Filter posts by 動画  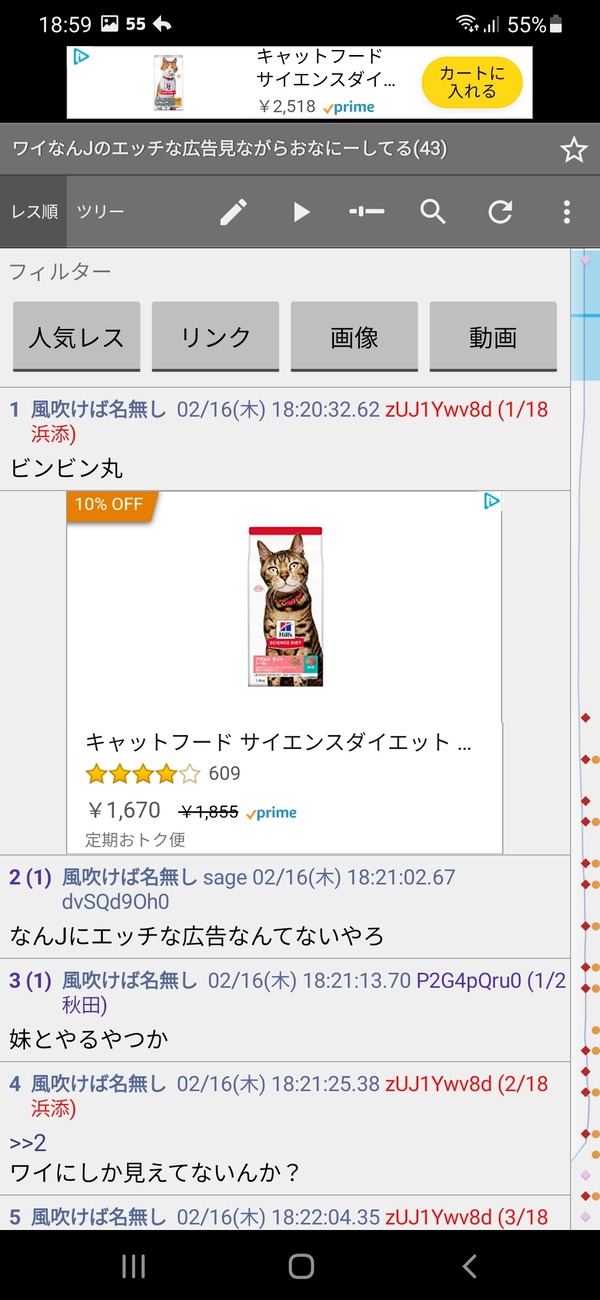click(x=493, y=337)
